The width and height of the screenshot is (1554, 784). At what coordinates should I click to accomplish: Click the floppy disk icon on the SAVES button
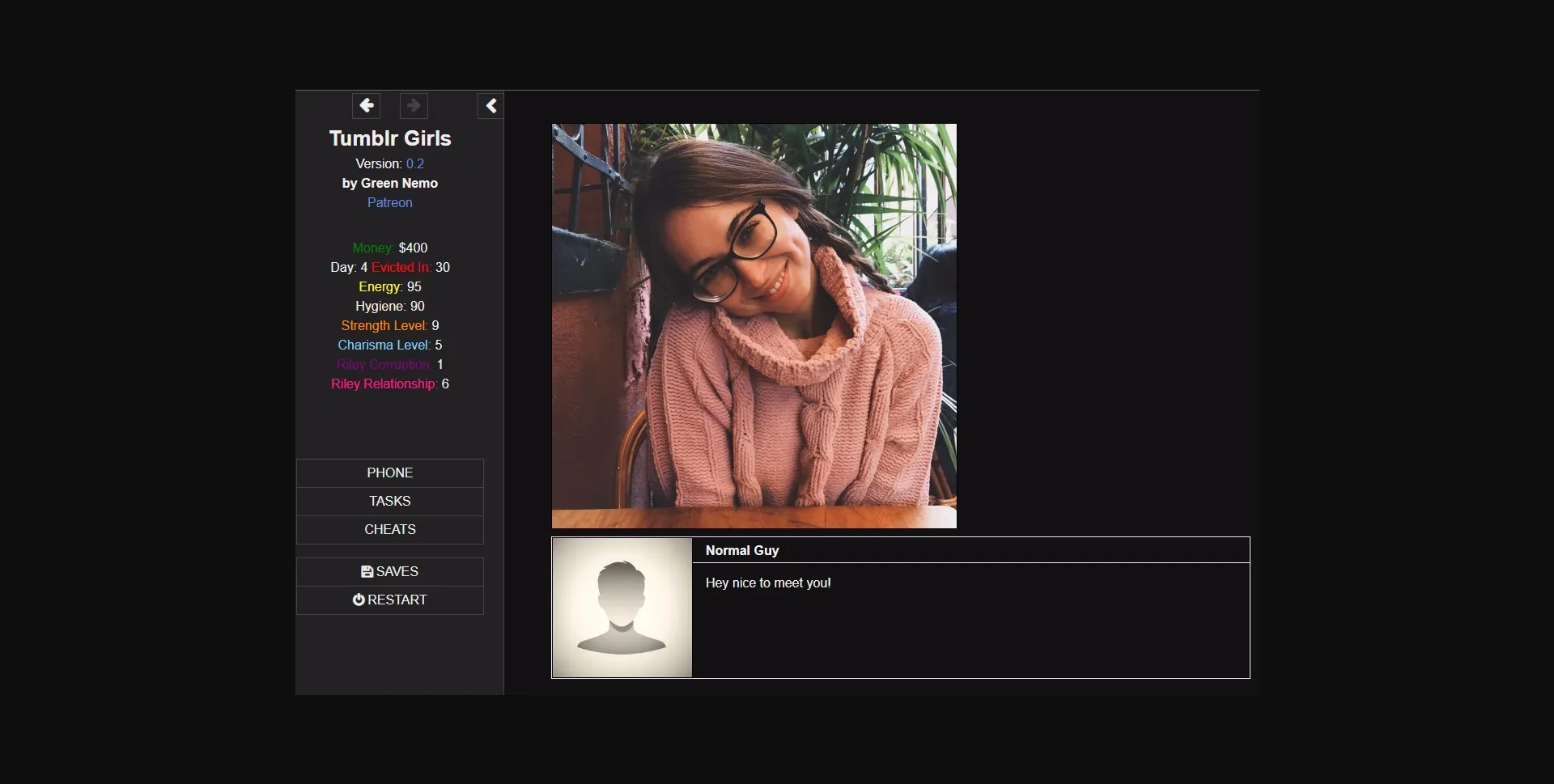[367, 571]
